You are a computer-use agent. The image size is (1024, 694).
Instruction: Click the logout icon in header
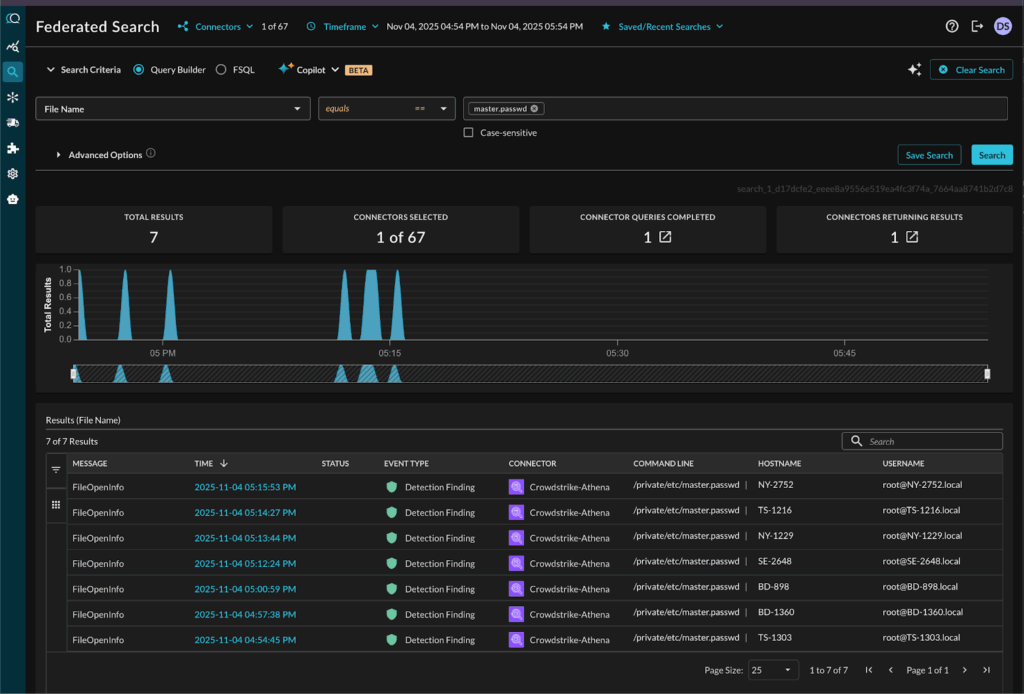pyautogui.click(x=977, y=27)
